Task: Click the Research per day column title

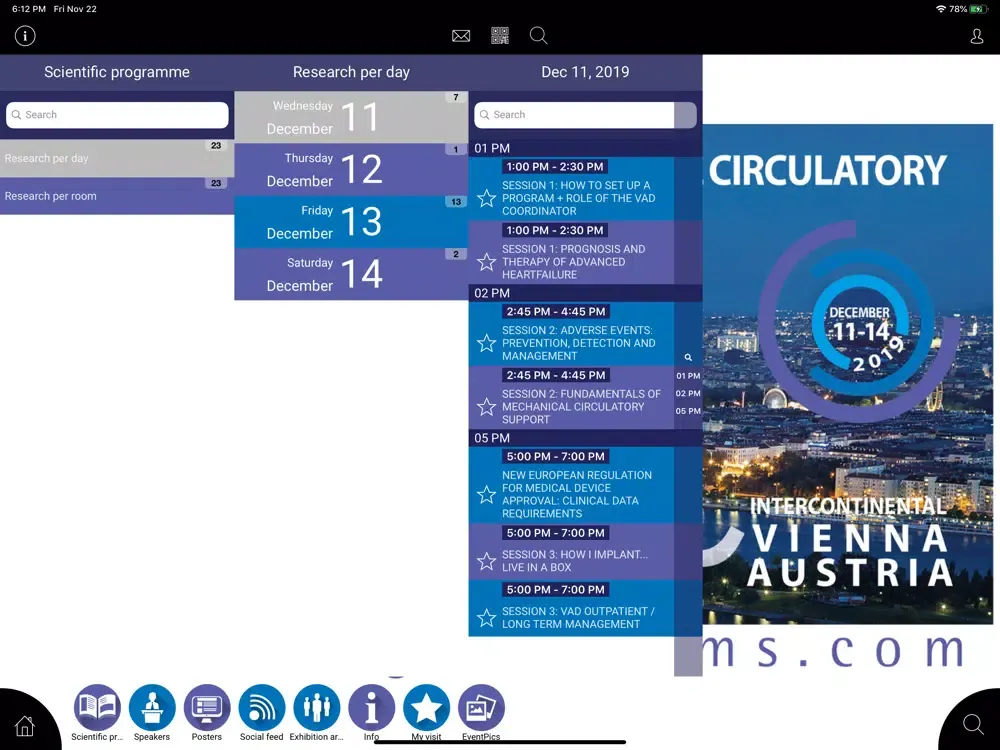Action: [x=351, y=72]
